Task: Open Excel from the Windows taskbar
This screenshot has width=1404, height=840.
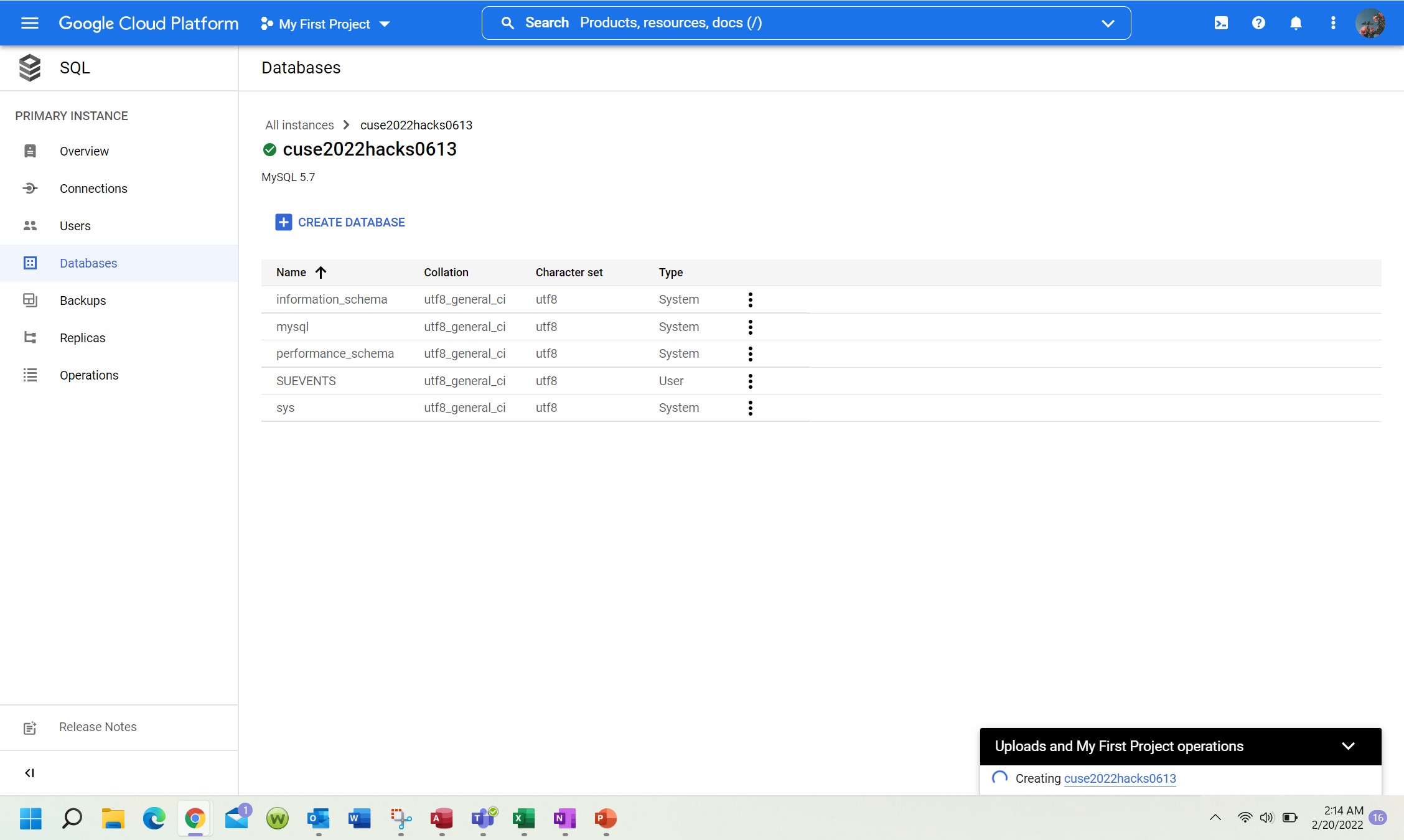Action: (x=523, y=818)
